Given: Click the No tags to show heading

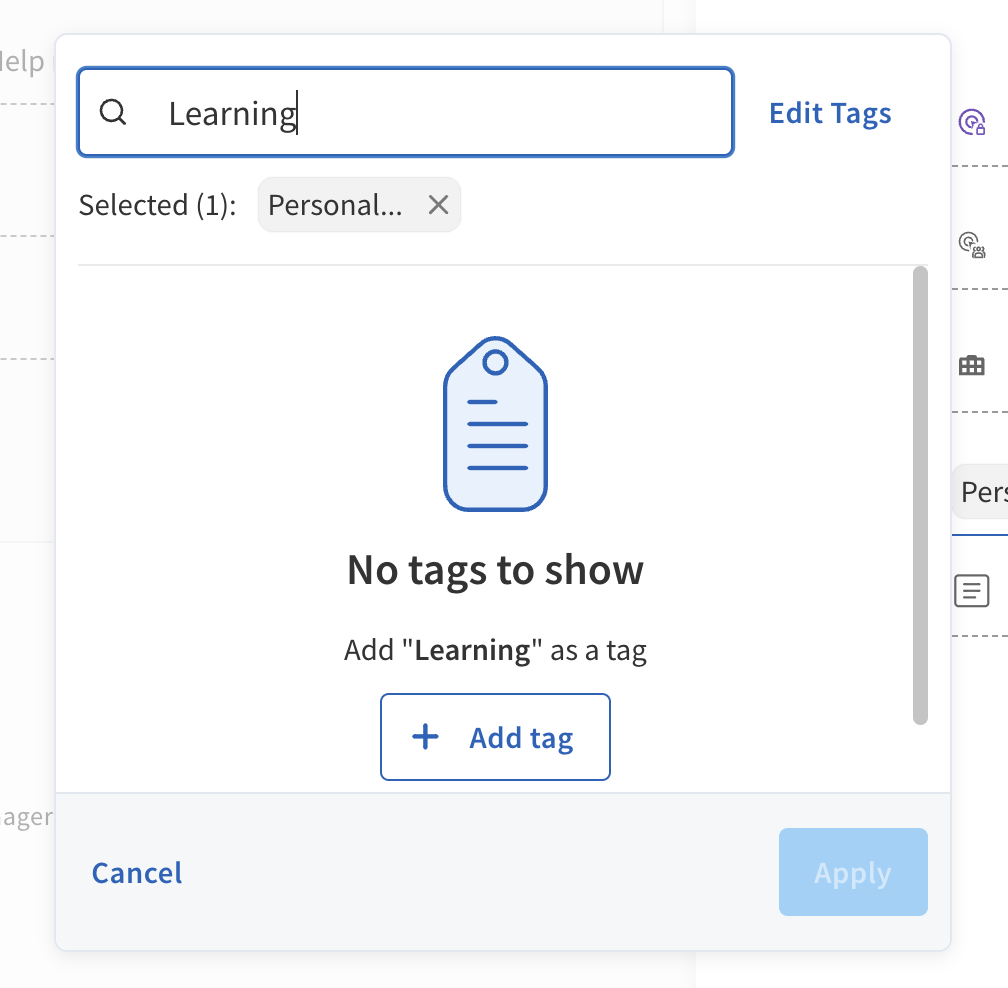Looking at the screenshot, I should (495, 570).
